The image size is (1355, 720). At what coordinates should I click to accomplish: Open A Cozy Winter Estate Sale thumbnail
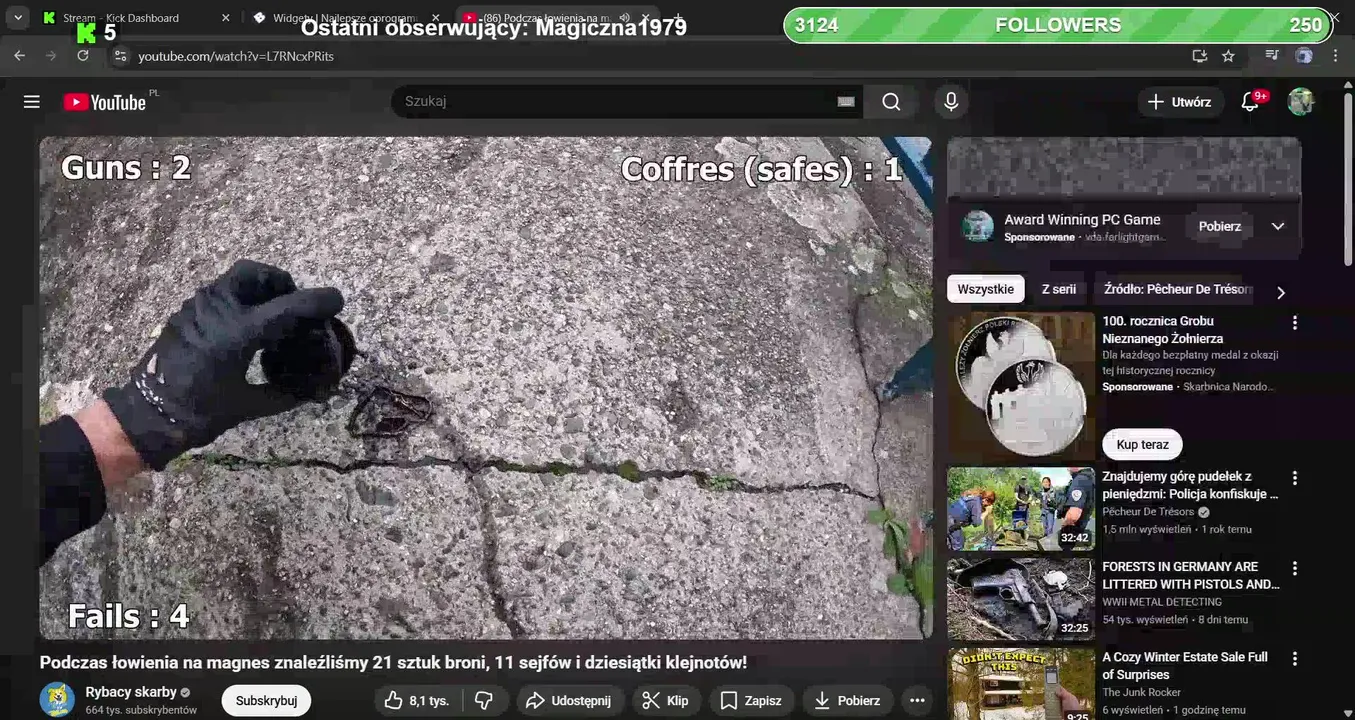(x=1021, y=685)
